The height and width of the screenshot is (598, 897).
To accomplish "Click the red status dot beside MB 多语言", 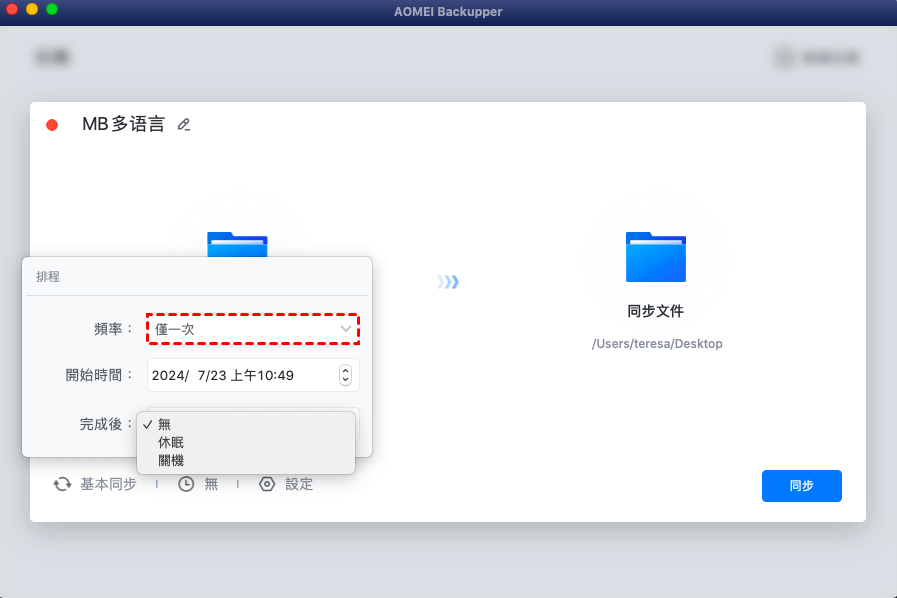I will tap(52, 125).
